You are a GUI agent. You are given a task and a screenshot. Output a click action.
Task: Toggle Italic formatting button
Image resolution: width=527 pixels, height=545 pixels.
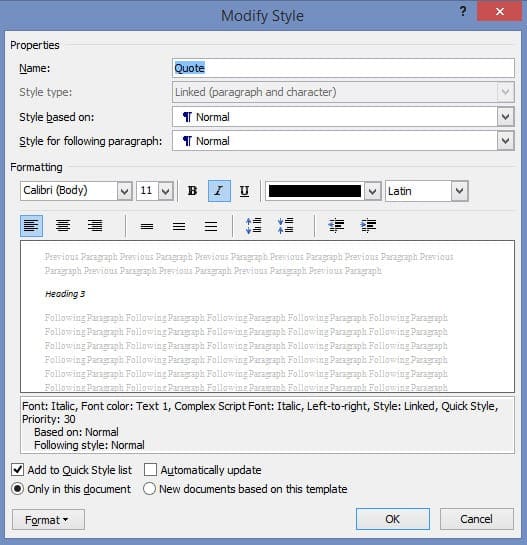219,191
